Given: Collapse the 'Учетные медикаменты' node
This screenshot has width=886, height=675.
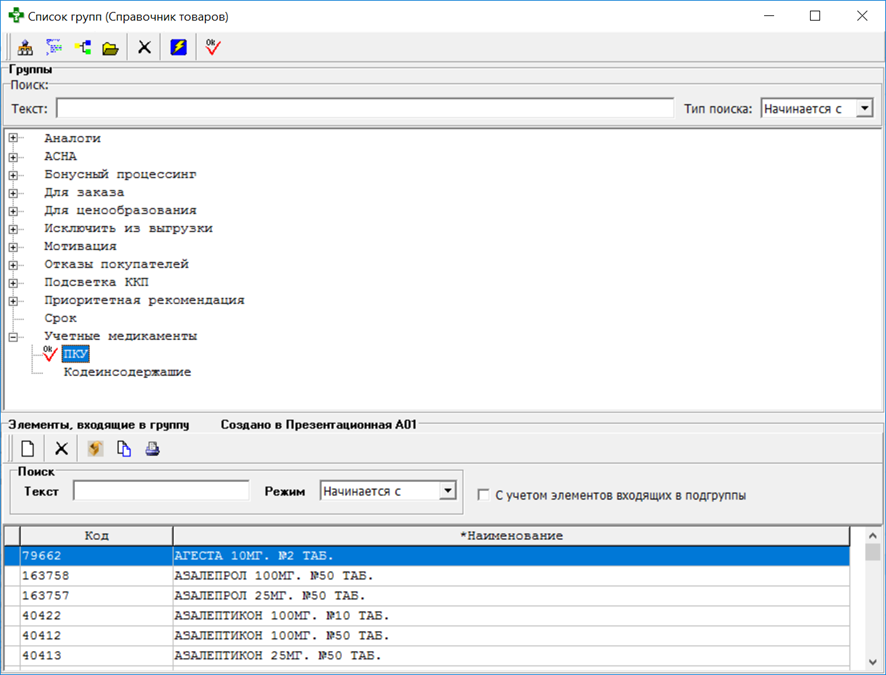Looking at the screenshot, I should click(13, 337).
